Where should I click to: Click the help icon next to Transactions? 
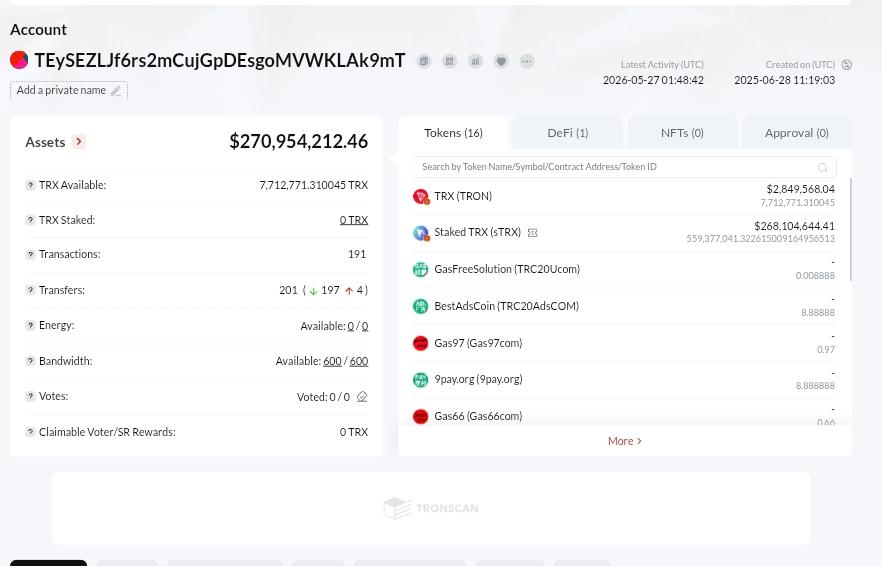click(30, 254)
